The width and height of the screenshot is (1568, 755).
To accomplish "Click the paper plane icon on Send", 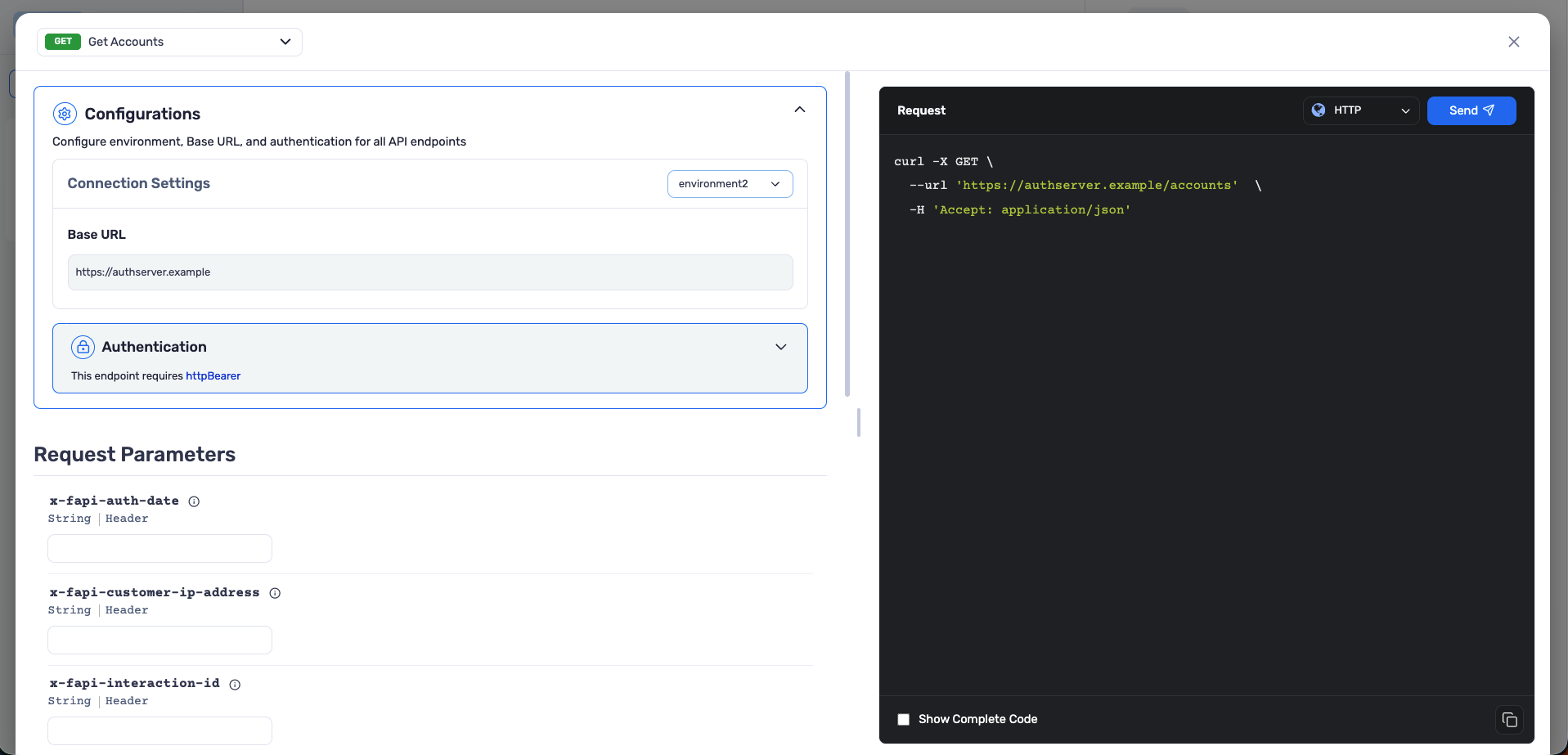I will pos(1489,110).
